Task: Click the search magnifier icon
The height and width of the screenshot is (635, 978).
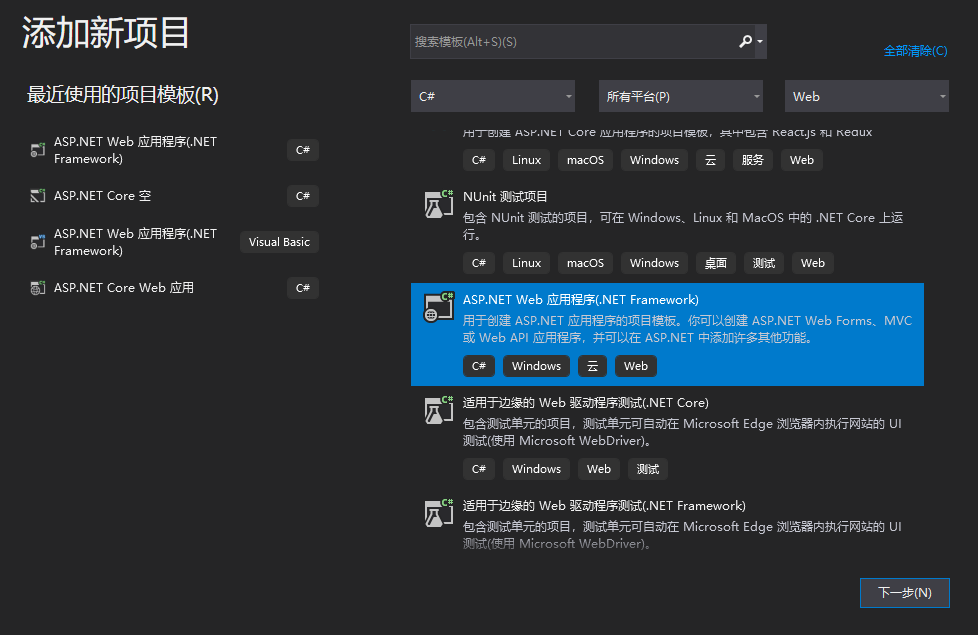Action: pyautogui.click(x=743, y=41)
